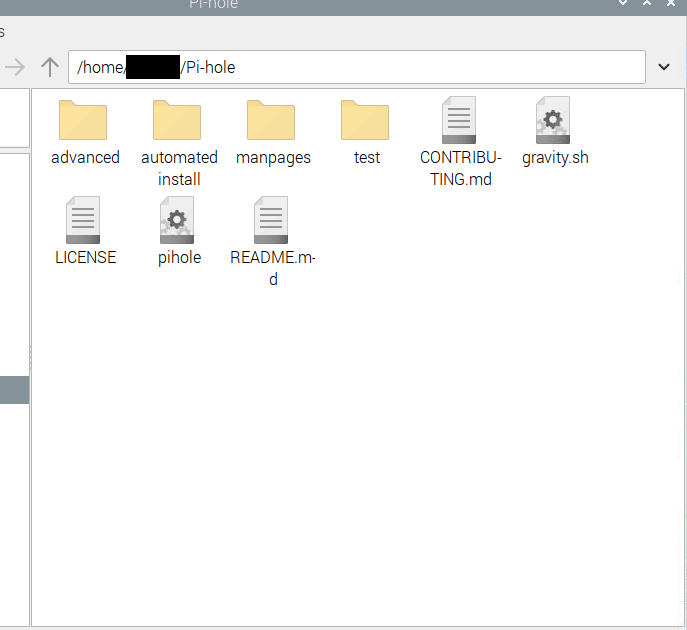687x630 pixels.
Task: Select the README.md document icon
Action: click(x=271, y=220)
